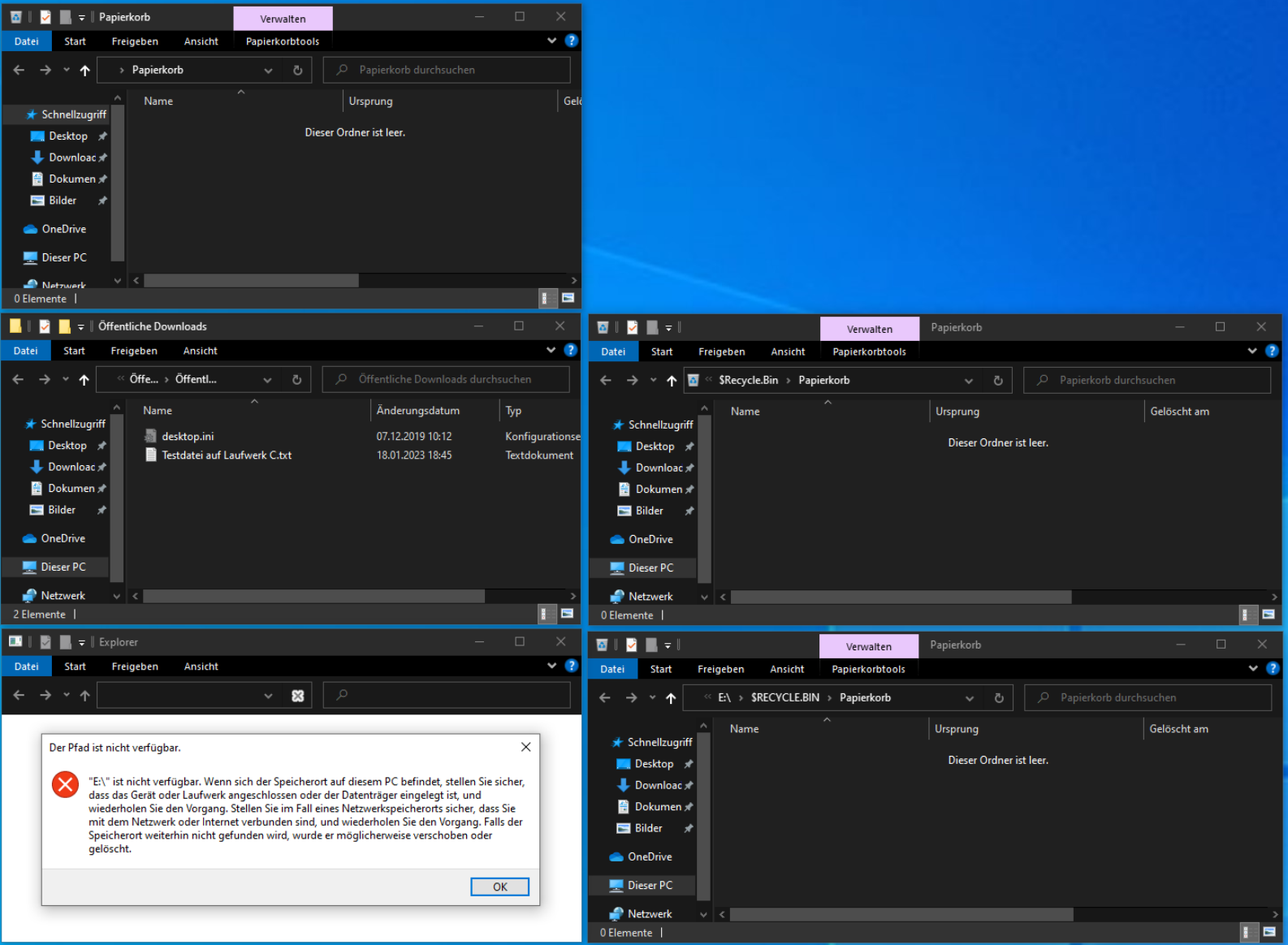Click Öffentliche Downloads durchsuchen search field
The height and width of the screenshot is (945, 1288).
coord(446,379)
